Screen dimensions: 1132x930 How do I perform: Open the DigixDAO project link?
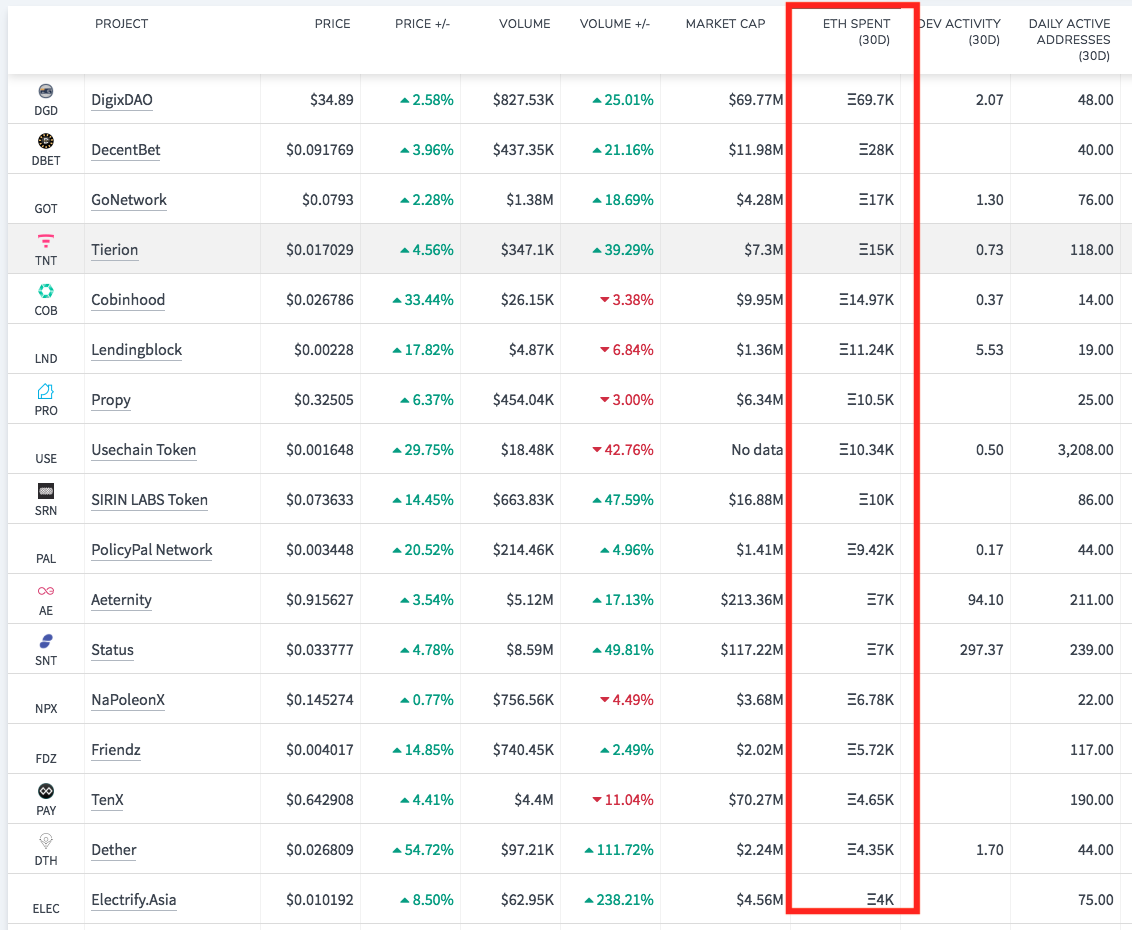pos(122,100)
